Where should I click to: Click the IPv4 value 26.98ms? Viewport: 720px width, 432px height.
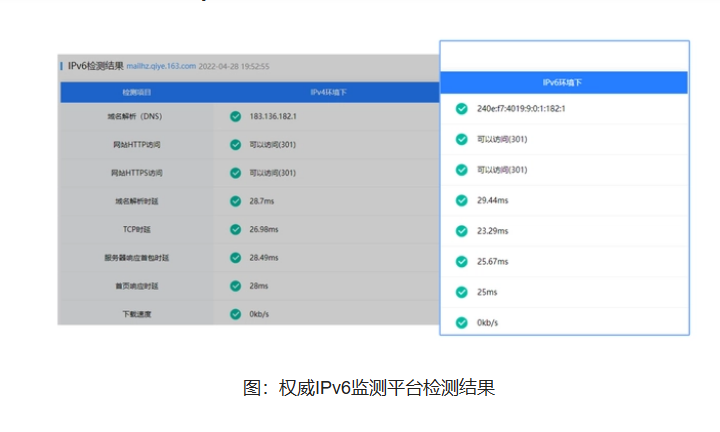click(264, 230)
